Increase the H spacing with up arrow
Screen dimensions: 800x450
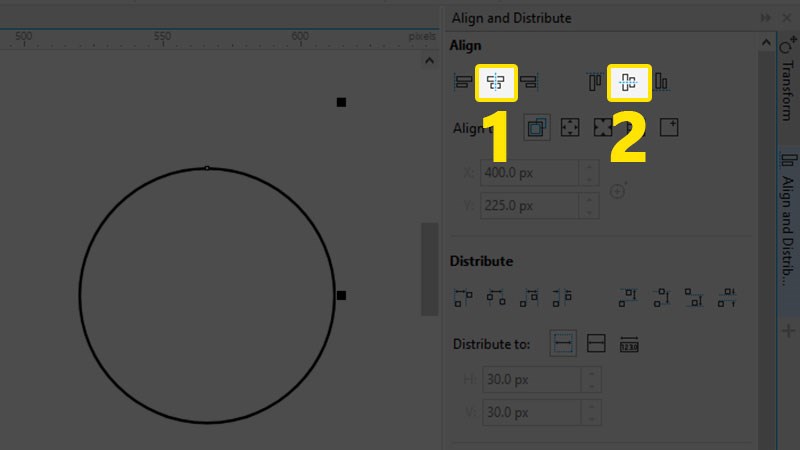coord(591,373)
